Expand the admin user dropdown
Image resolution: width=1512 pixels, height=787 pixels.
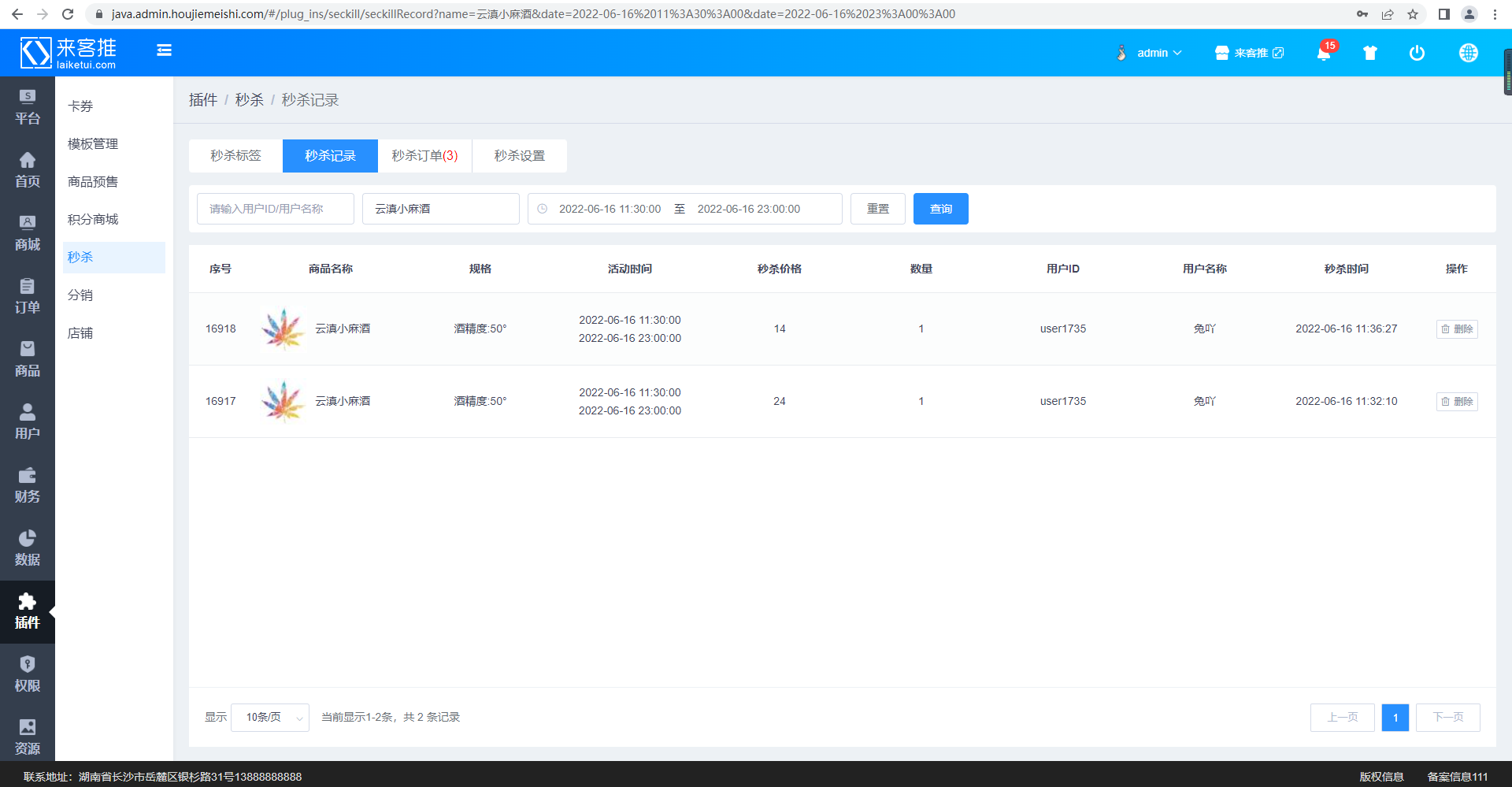point(1150,53)
